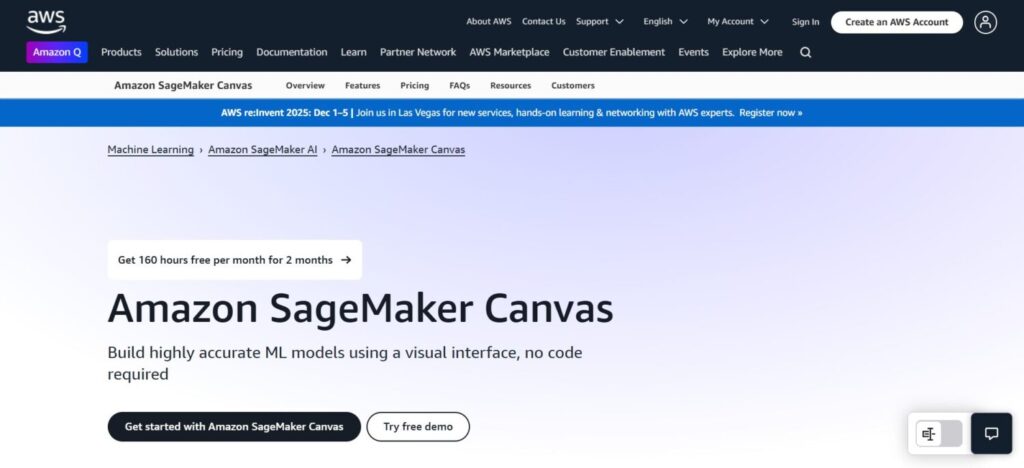1024x468 pixels.
Task: Click Get started with Amazon SageMaker Canvas
Action: pyautogui.click(x=234, y=427)
